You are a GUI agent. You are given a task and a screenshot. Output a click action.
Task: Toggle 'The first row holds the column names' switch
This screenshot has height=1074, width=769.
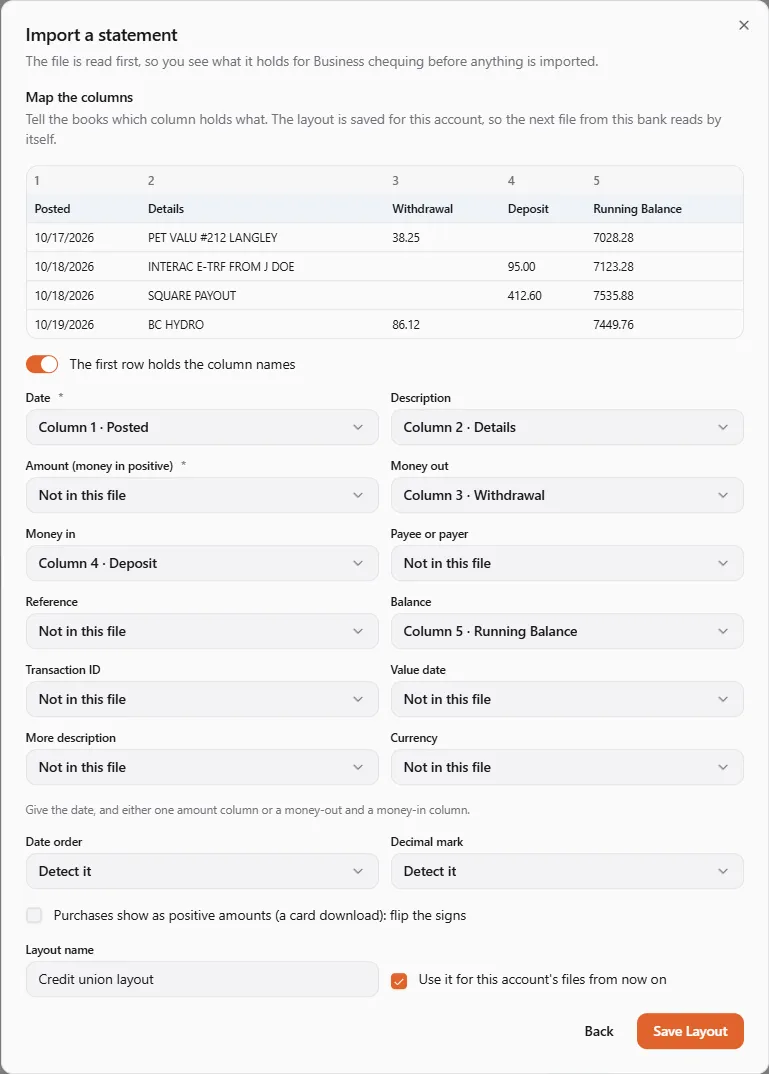(x=42, y=364)
